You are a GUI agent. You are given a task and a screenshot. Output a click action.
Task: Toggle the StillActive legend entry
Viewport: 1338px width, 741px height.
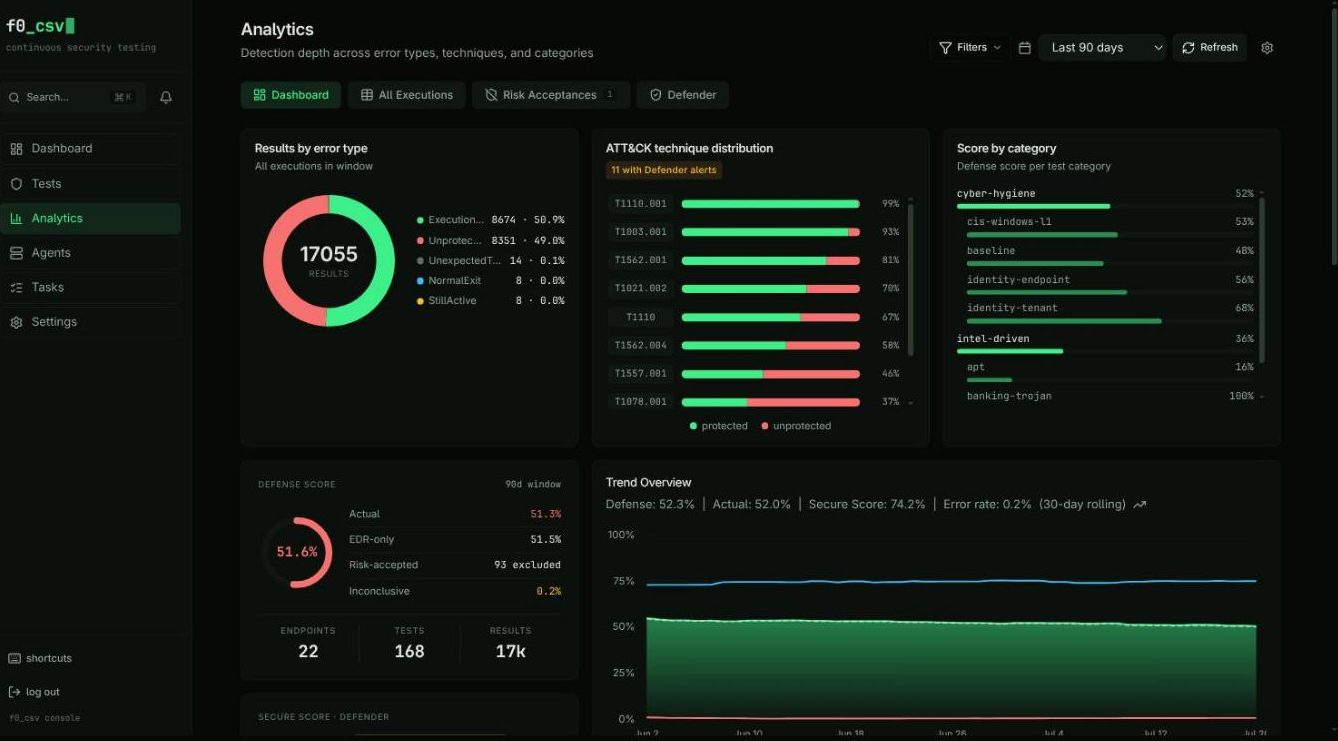coord(490,301)
